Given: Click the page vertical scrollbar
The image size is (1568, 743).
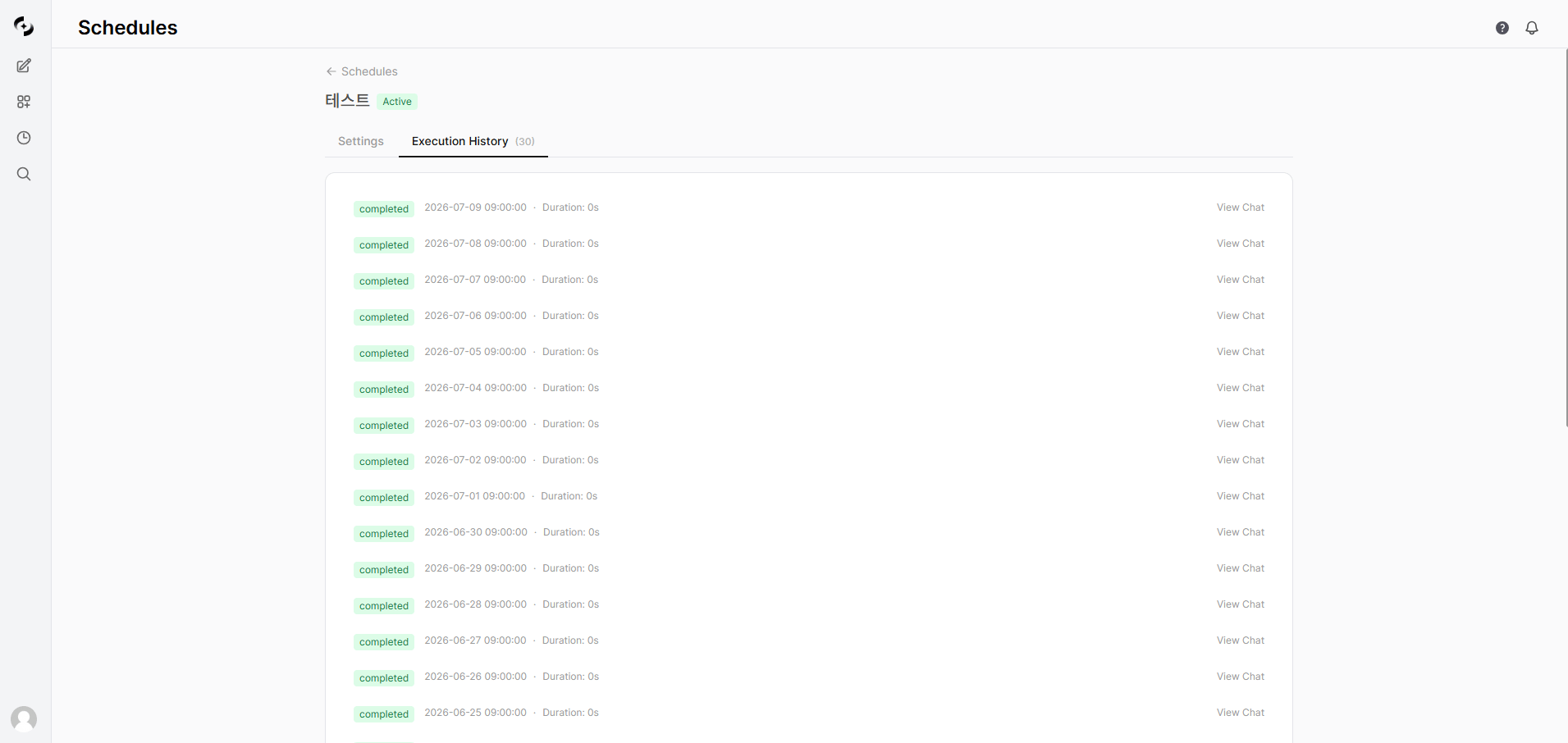Looking at the screenshot, I should coord(1566,238).
